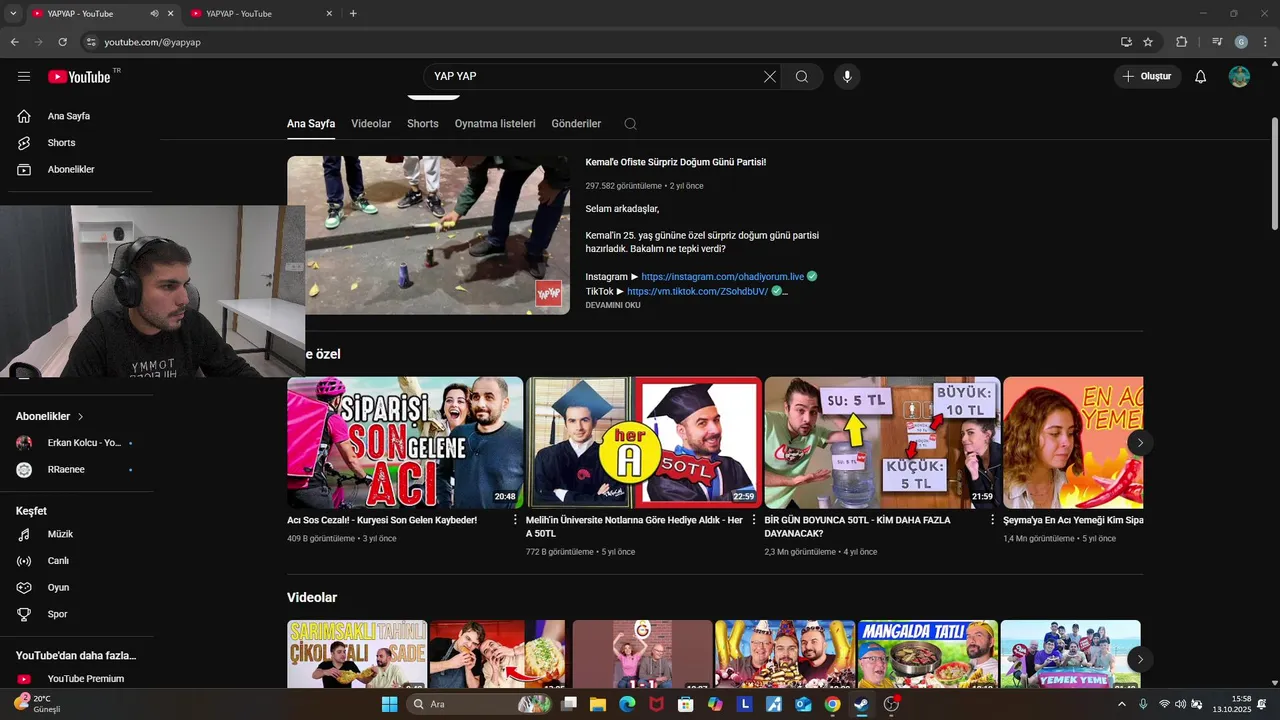Open the Windows Start menu

389,704
